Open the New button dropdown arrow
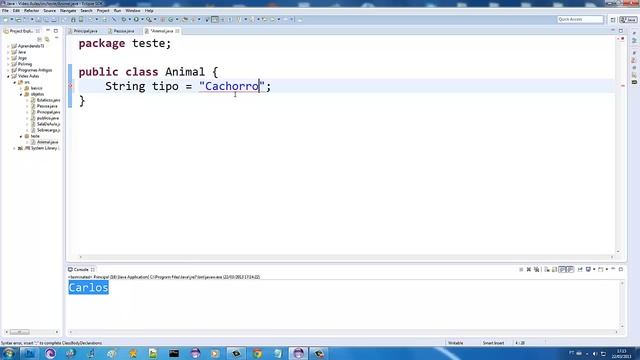The image size is (640, 360). click(12, 20)
